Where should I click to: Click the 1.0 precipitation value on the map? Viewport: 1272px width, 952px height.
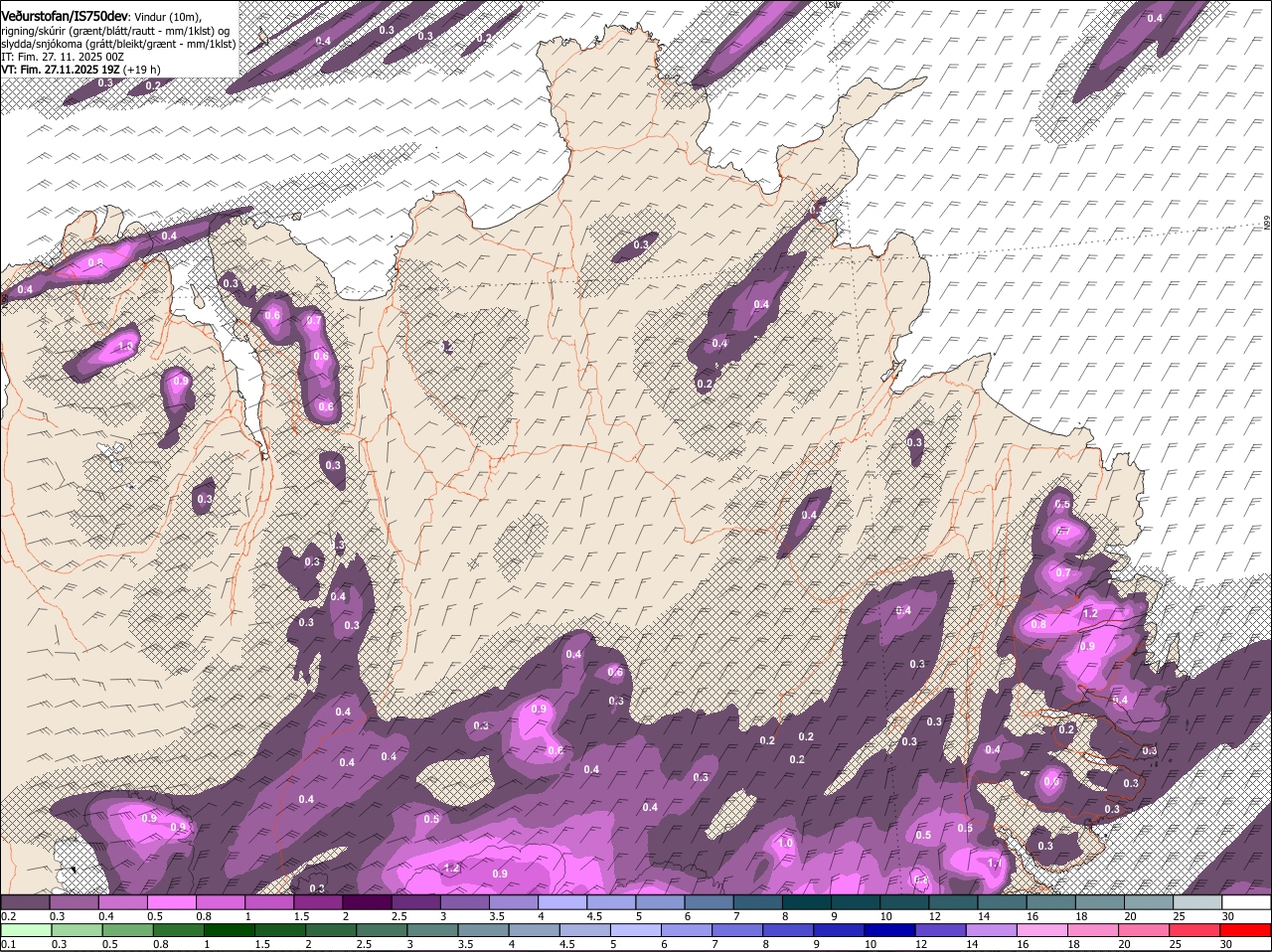click(x=785, y=843)
